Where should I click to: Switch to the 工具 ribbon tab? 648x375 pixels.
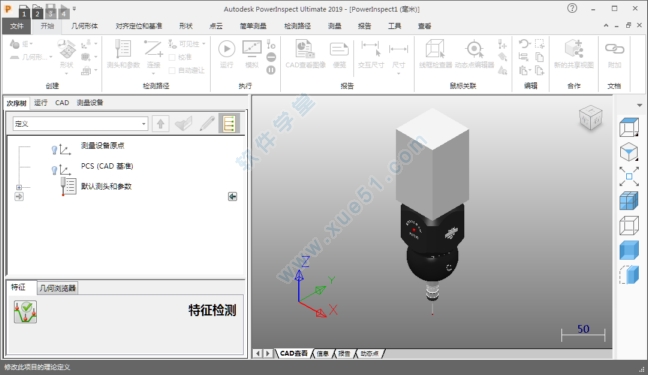click(394, 26)
